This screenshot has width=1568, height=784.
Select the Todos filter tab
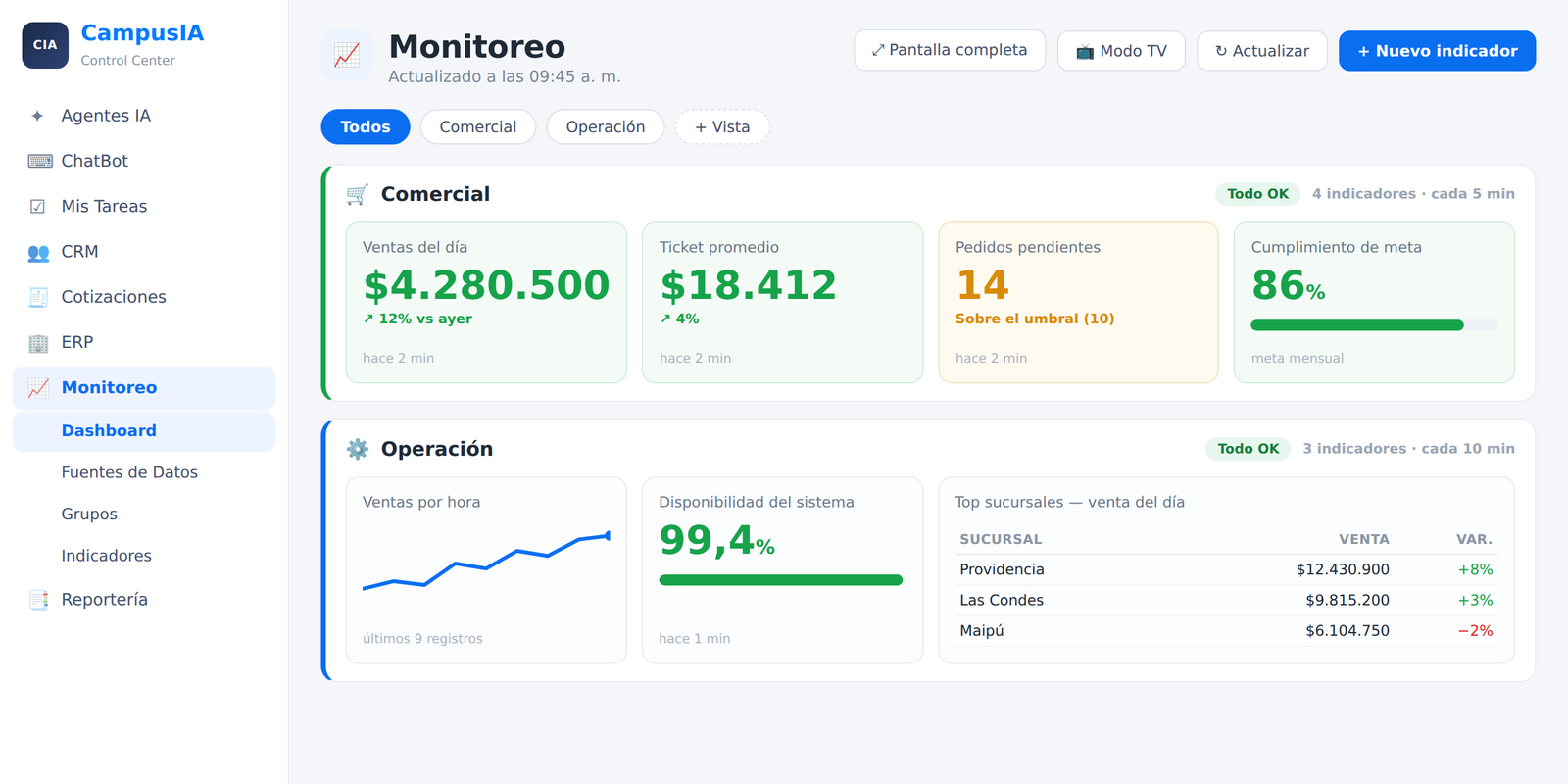click(366, 126)
